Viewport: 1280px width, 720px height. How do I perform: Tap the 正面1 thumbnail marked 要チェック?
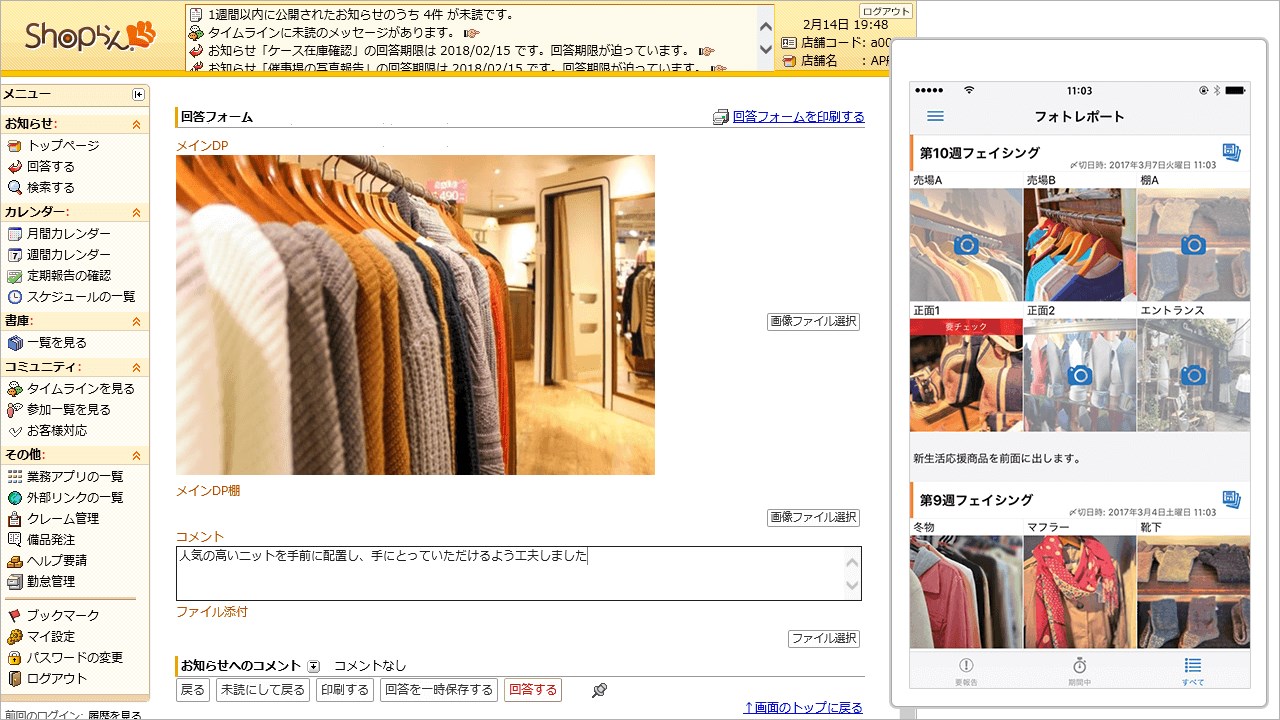tap(966, 375)
